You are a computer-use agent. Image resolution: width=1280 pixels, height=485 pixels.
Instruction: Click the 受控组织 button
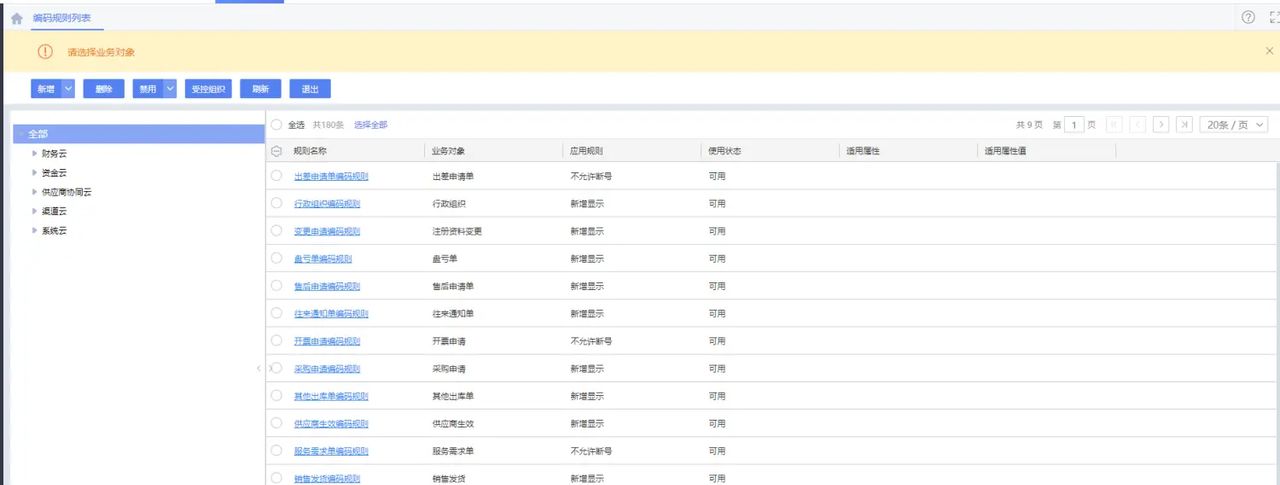tap(208, 89)
